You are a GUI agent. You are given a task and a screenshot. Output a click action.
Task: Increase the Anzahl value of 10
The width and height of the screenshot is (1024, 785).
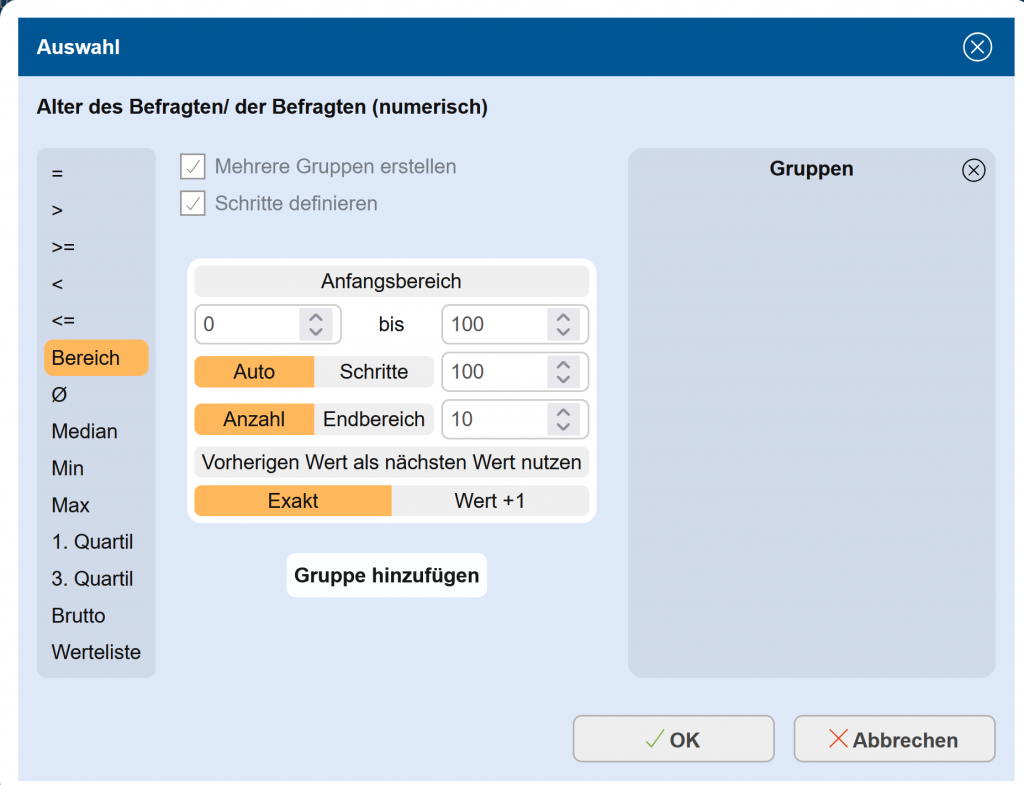tap(563, 412)
